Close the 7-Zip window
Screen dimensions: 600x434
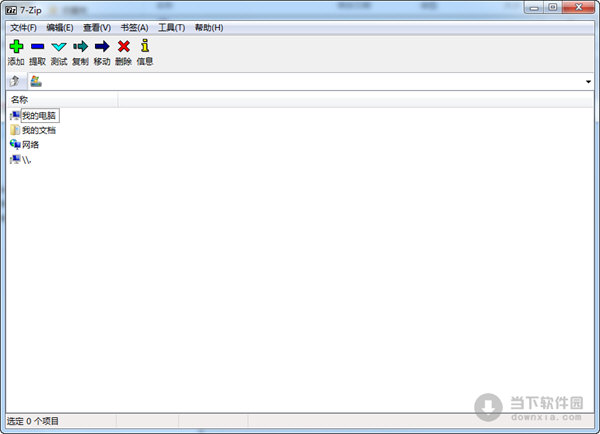pyautogui.click(x=579, y=7)
